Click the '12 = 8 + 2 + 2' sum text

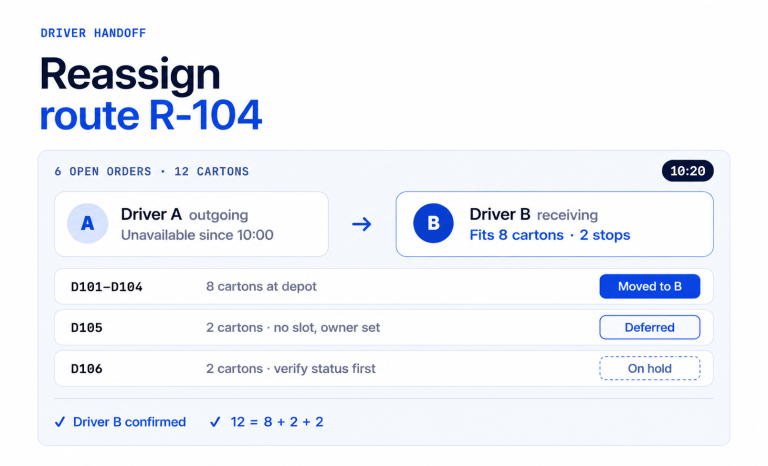click(277, 422)
